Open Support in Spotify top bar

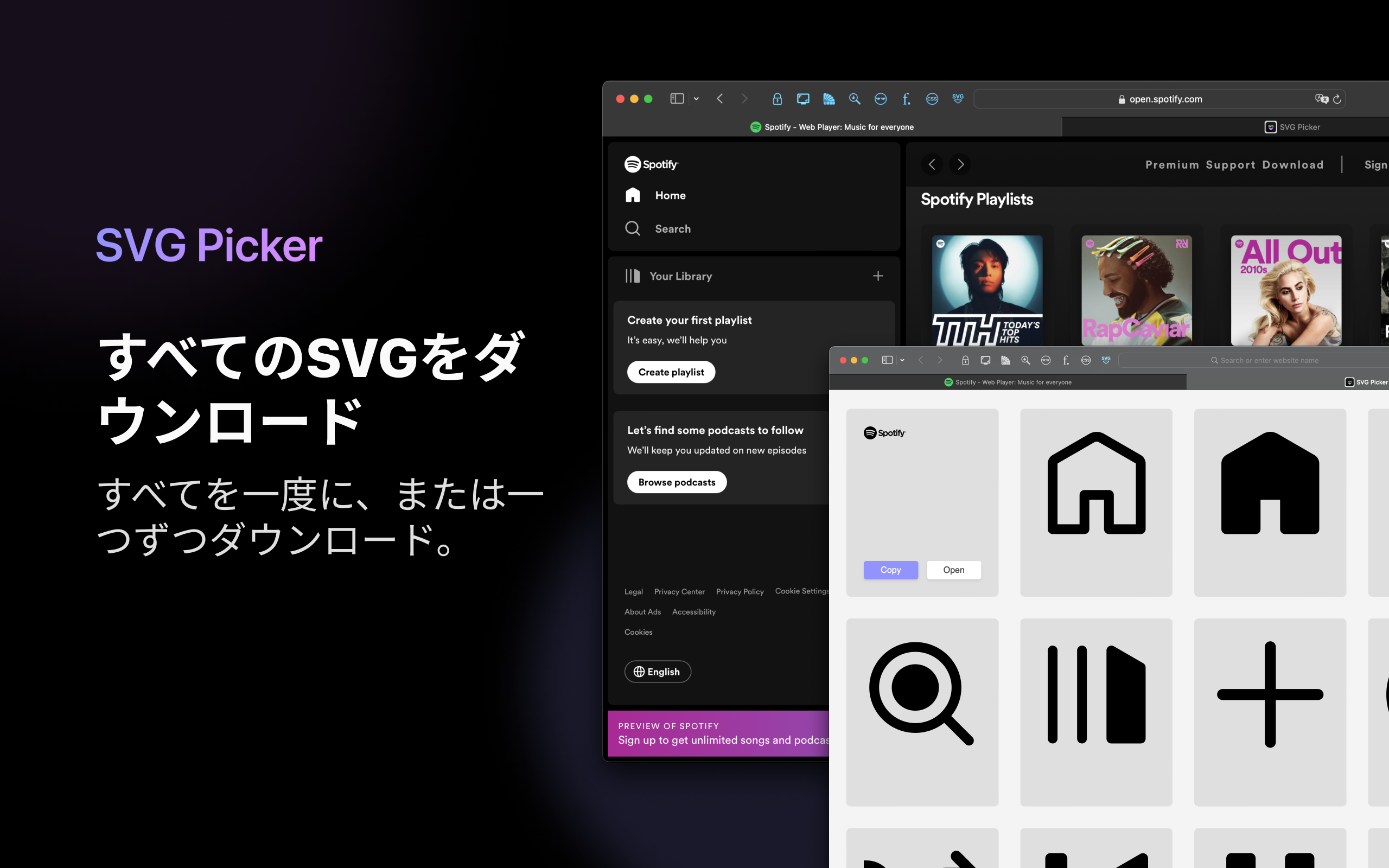coord(1231,165)
